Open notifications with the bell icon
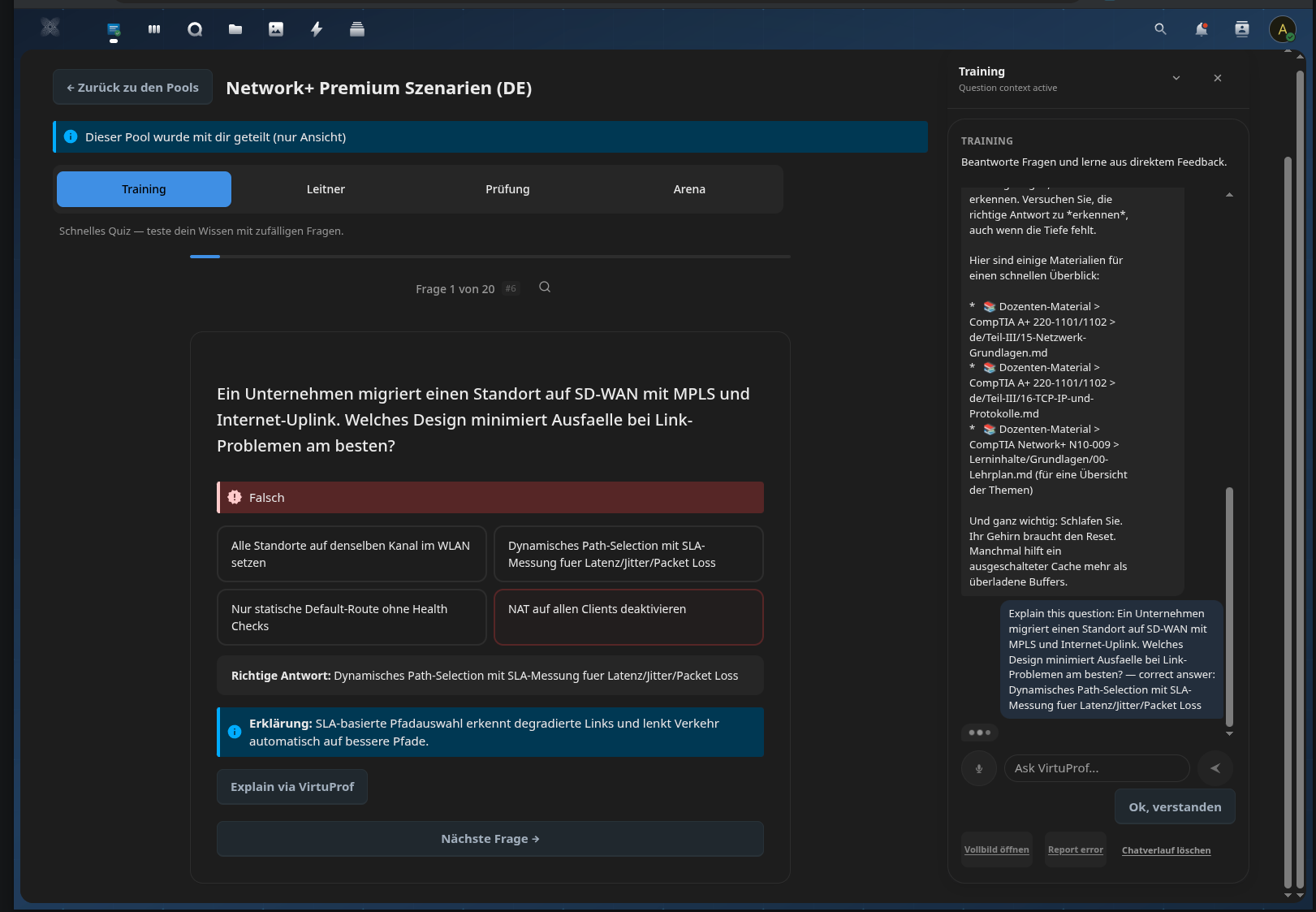1316x912 pixels. pyautogui.click(x=1202, y=29)
